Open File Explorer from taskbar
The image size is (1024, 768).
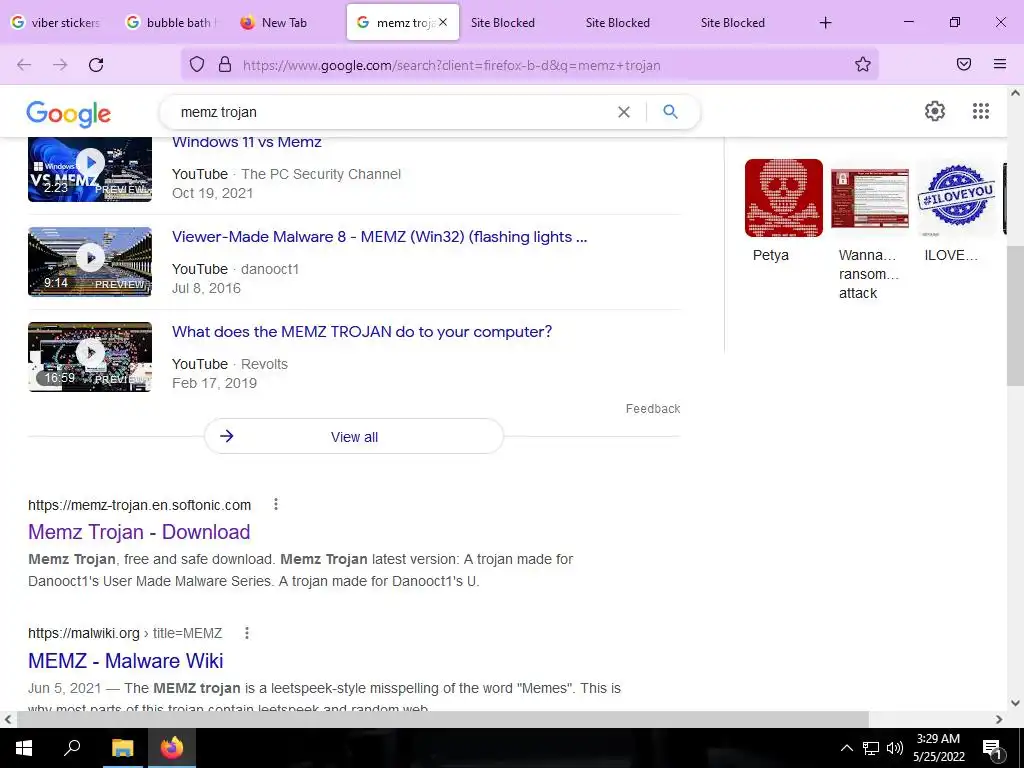[122, 748]
